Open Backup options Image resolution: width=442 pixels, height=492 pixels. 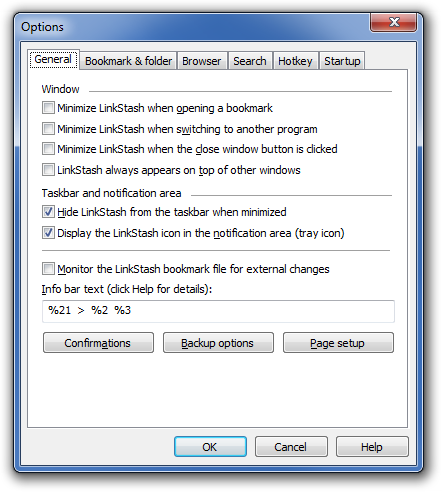click(x=218, y=343)
